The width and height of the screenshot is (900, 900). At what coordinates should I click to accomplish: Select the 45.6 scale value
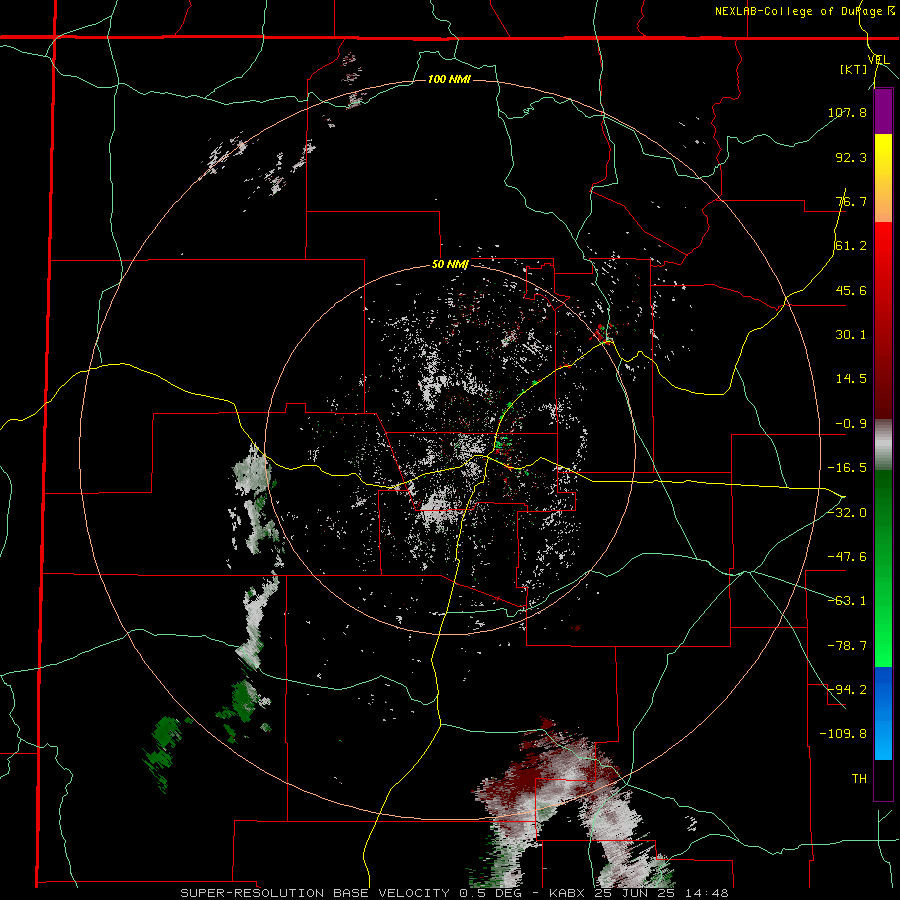point(851,290)
